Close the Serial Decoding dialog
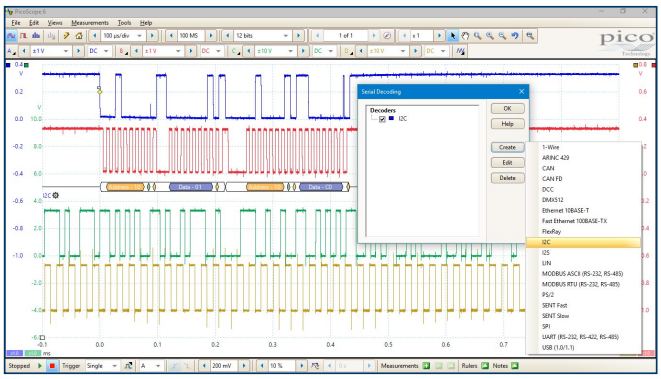Screen dimensions: 661x379 [521, 91]
